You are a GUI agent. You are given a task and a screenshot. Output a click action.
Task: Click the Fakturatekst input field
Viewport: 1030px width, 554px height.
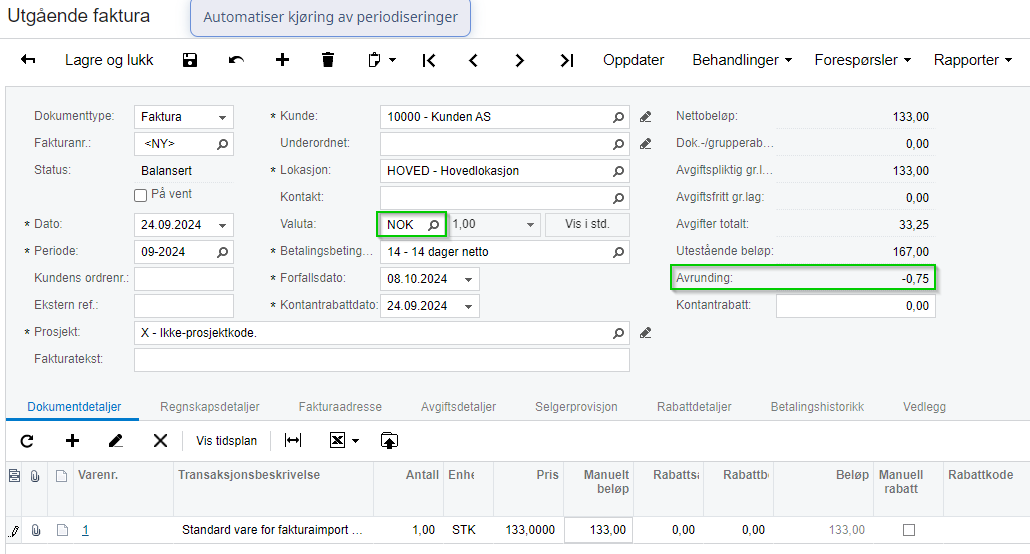coord(382,360)
